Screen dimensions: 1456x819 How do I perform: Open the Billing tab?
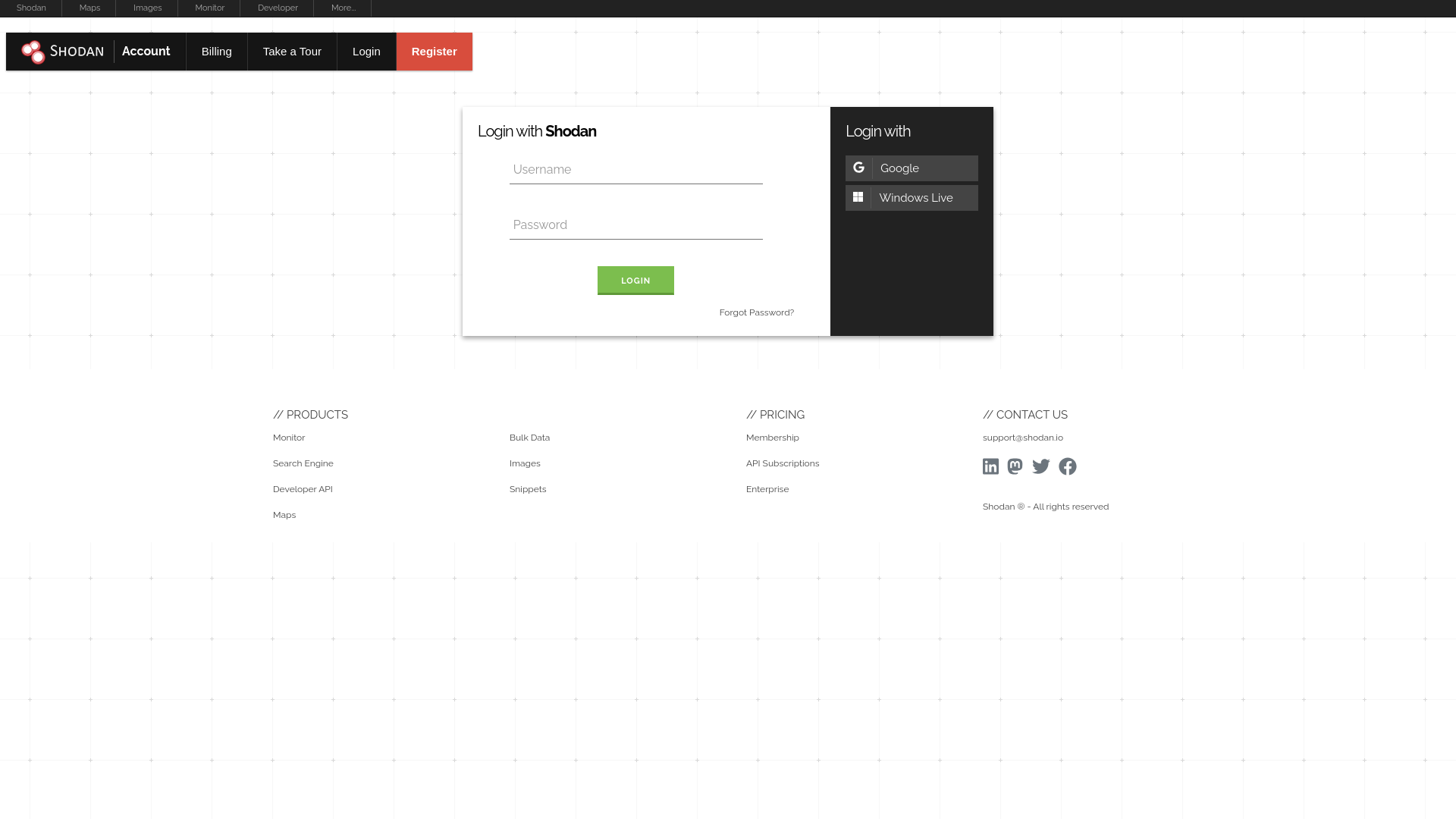coord(217,52)
